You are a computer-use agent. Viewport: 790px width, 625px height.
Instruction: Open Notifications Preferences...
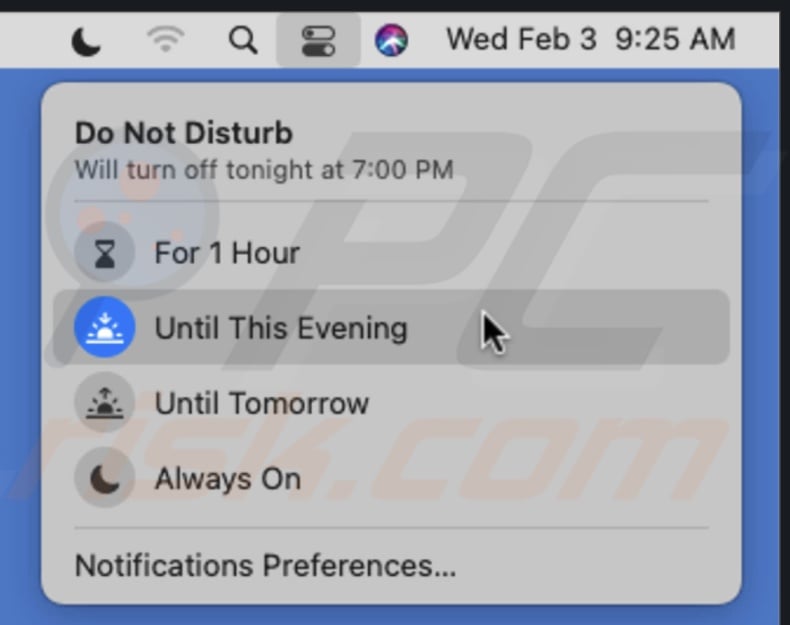click(x=266, y=566)
